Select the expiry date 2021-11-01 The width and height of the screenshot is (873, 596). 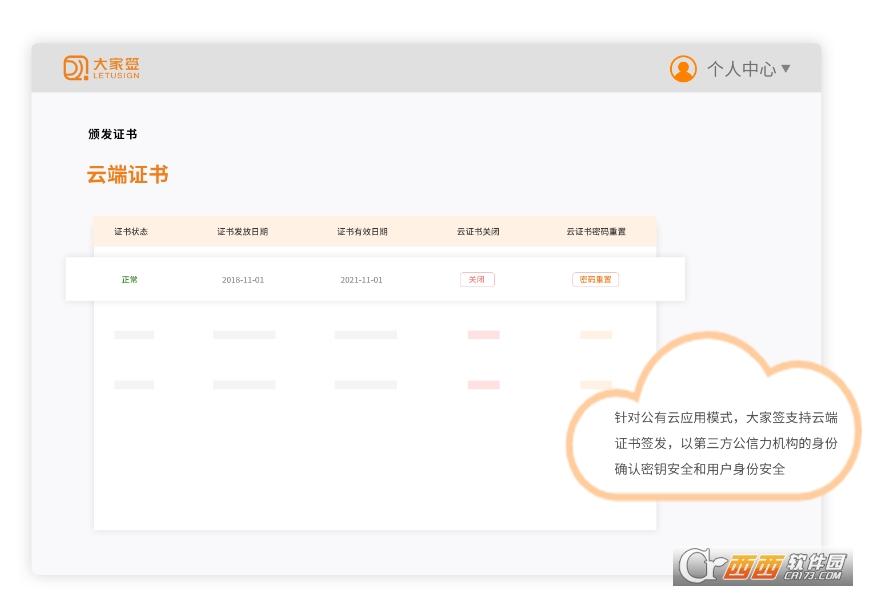pos(361,280)
